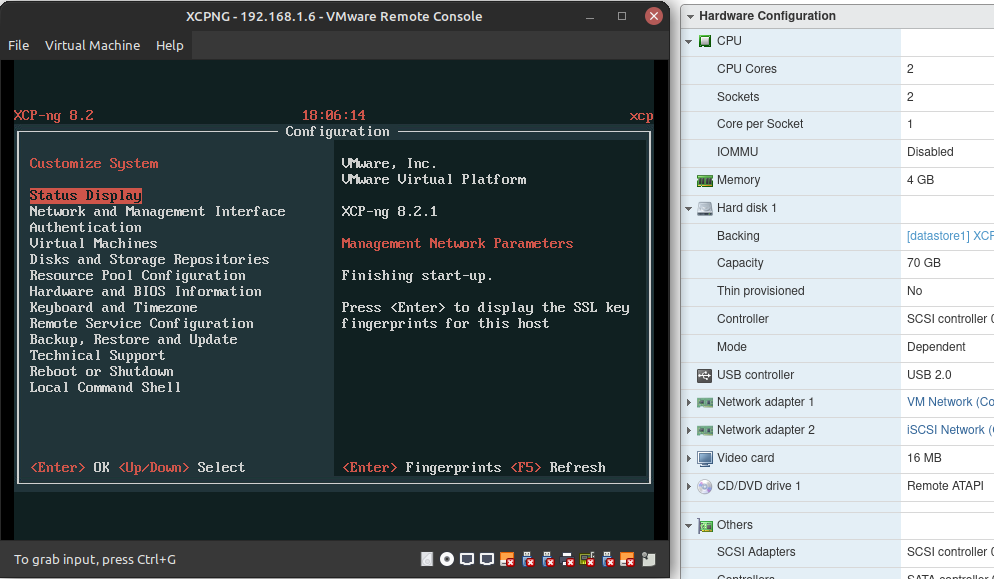
Task: Click the IOMMU Disabled value
Action: click(x=930, y=152)
